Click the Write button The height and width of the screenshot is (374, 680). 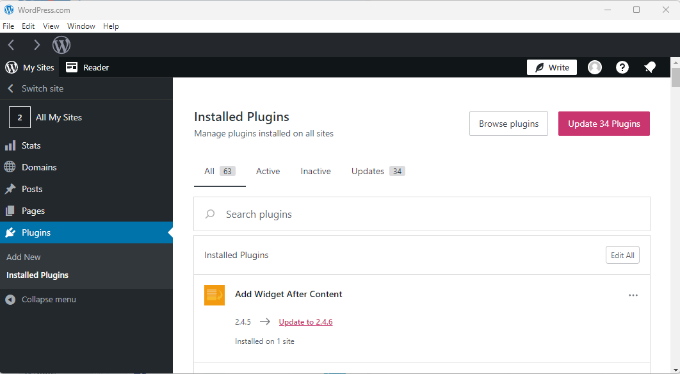pos(552,67)
